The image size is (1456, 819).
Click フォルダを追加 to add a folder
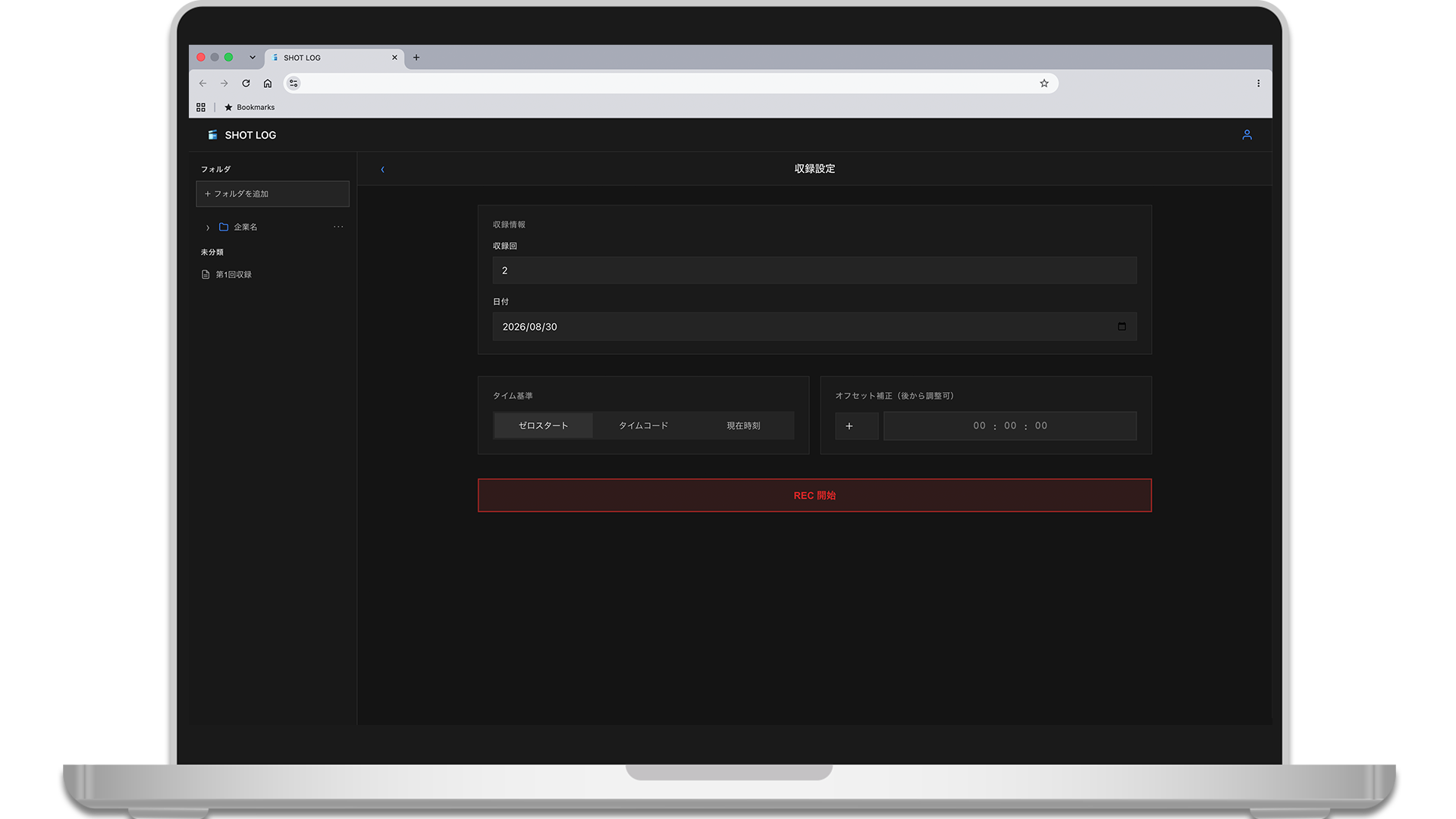coord(273,194)
